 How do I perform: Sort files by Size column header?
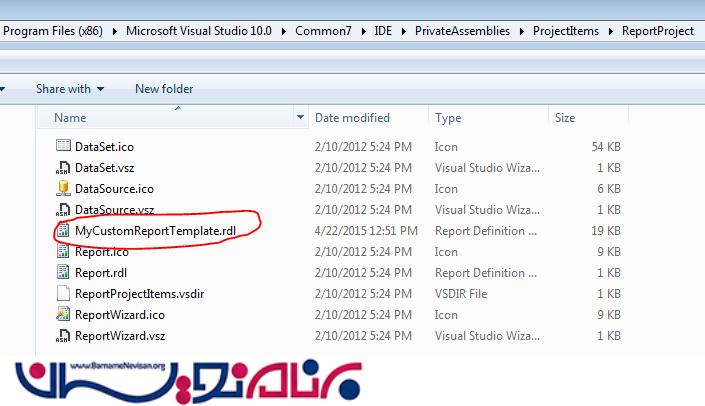pyautogui.click(x=565, y=118)
